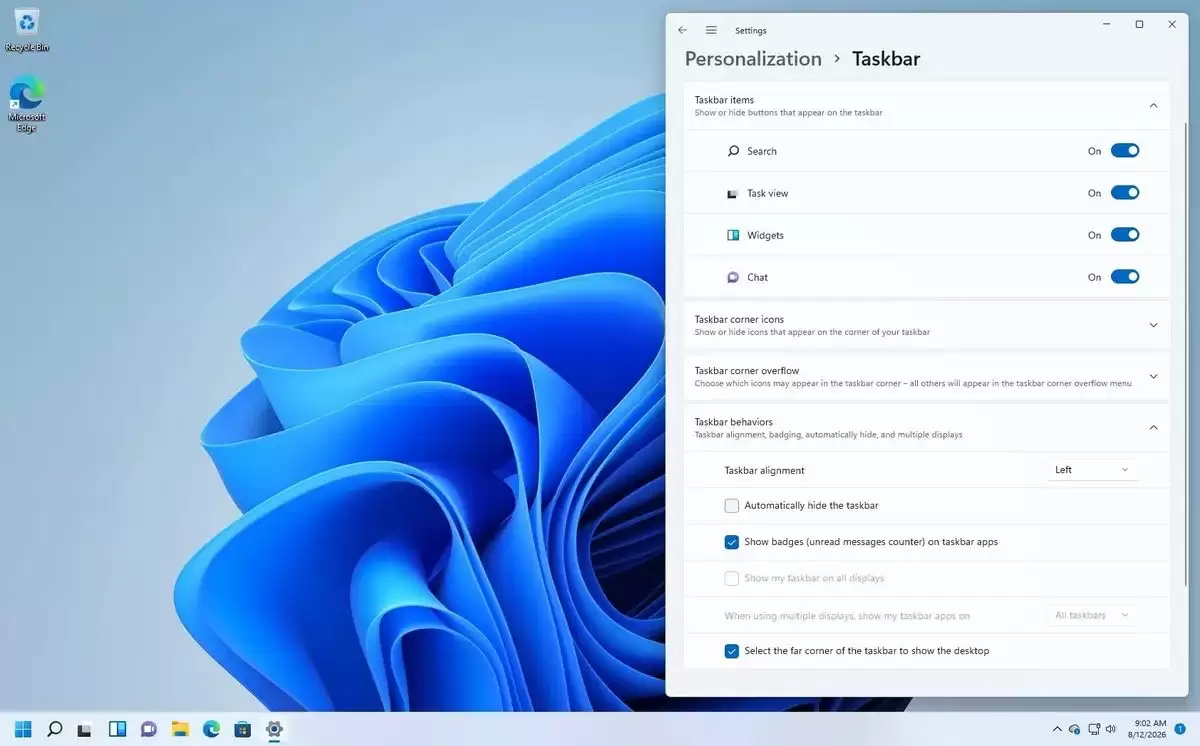Viewport: 1200px width, 746px height.
Task: Open the All taskbars dropdown
Action: [x=1092, y=615]
